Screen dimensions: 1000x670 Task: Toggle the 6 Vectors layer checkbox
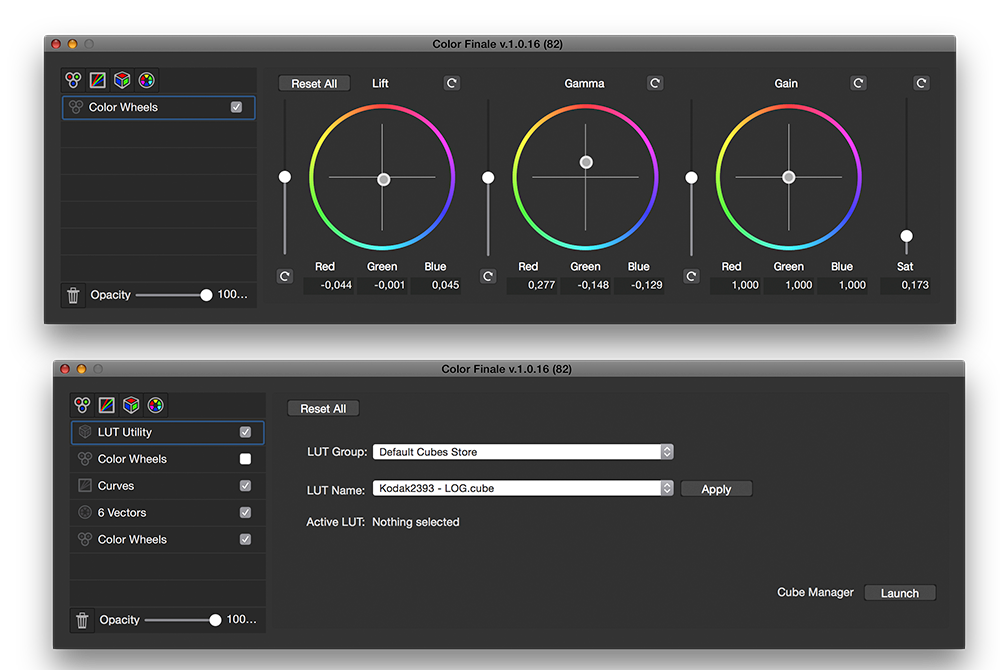click(x=245, y=513)
